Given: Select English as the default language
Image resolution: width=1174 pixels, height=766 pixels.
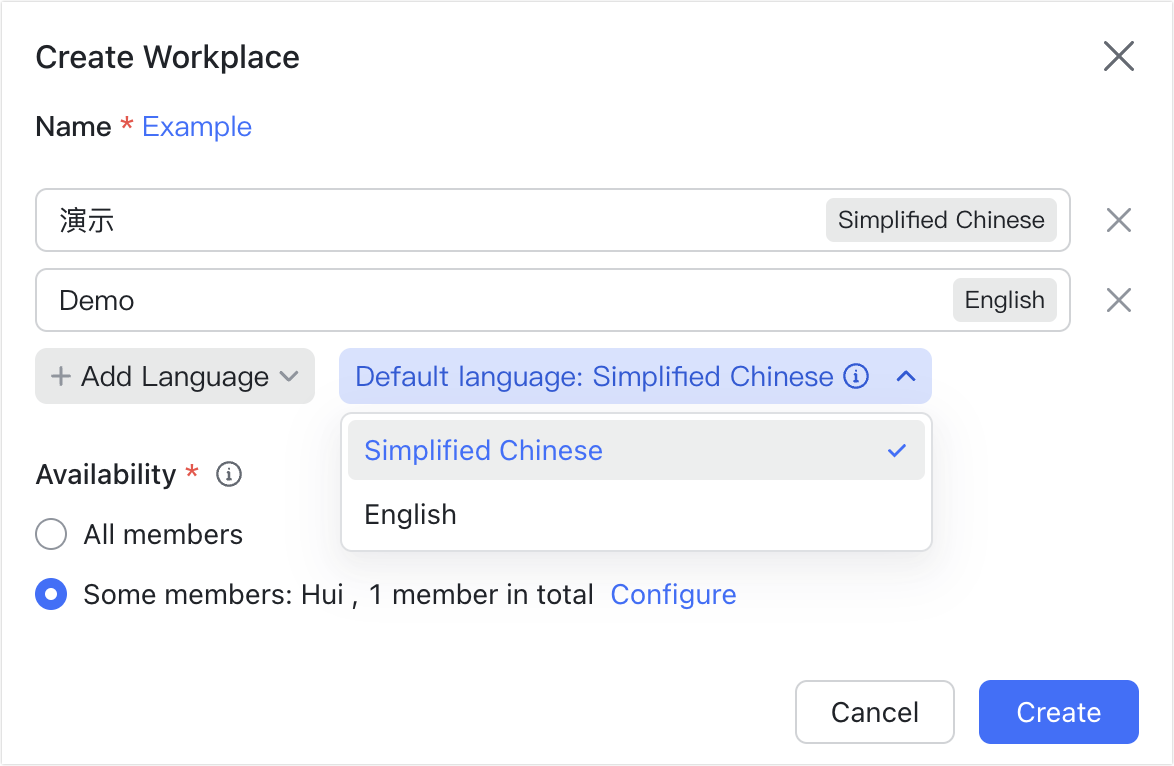Looking at the screenshot, I should [411, 514].
